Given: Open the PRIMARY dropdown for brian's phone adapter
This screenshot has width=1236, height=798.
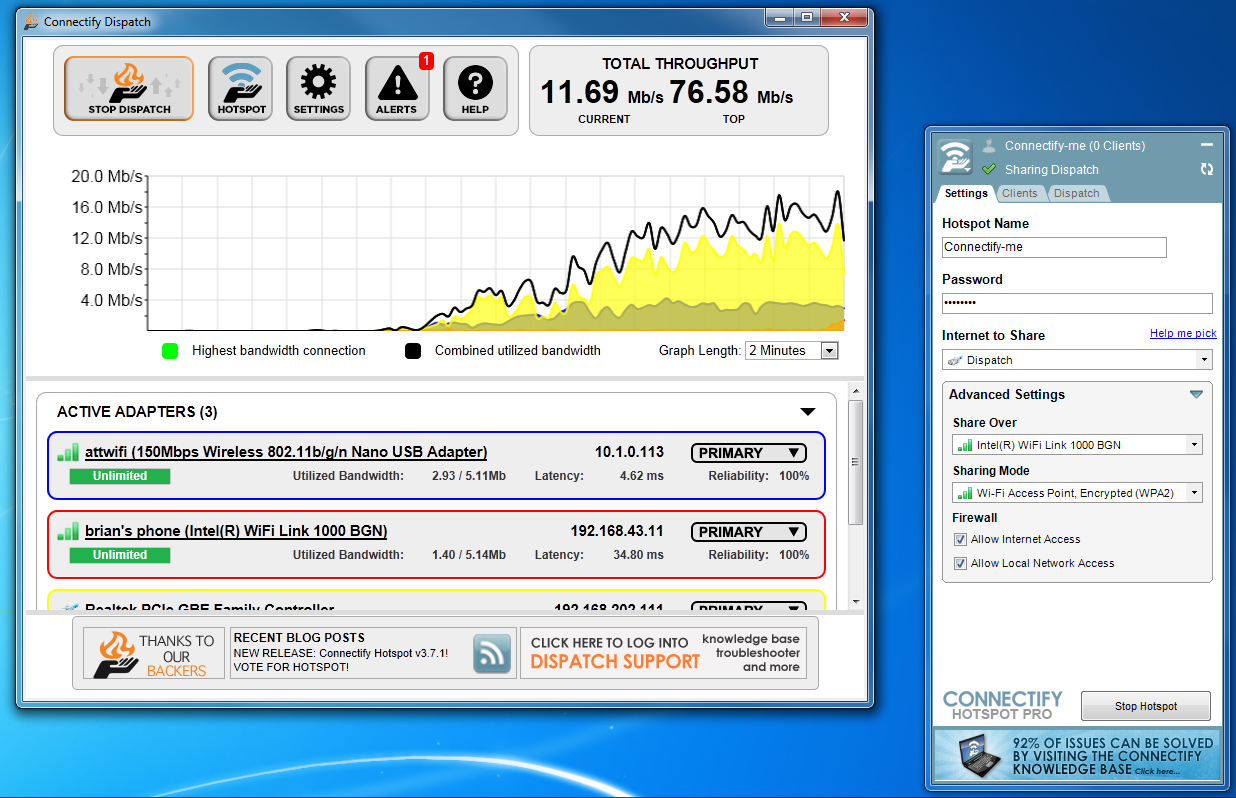Looking at the screenshot, I should 748,531.
